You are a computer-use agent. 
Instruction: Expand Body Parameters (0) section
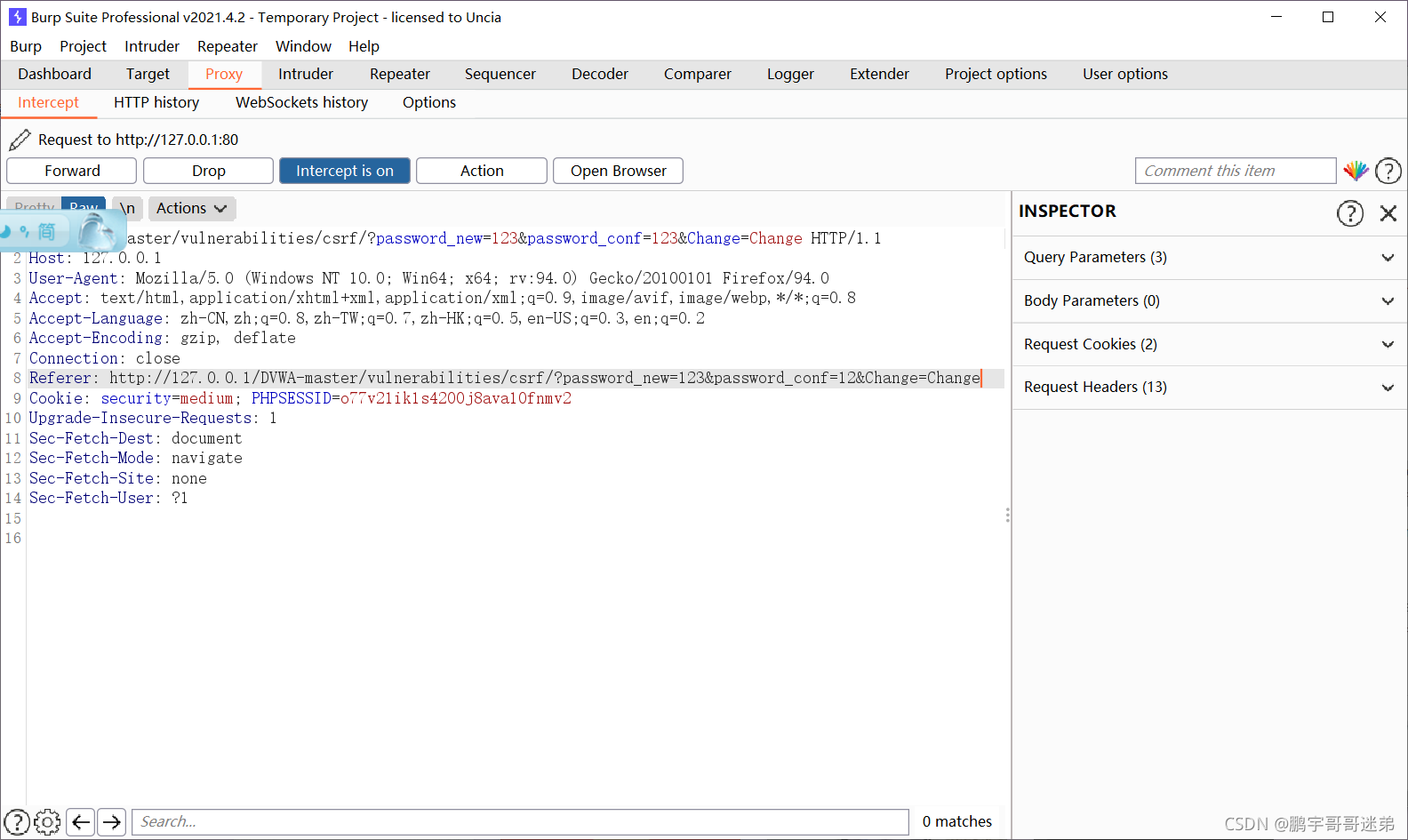point(1209,300)
